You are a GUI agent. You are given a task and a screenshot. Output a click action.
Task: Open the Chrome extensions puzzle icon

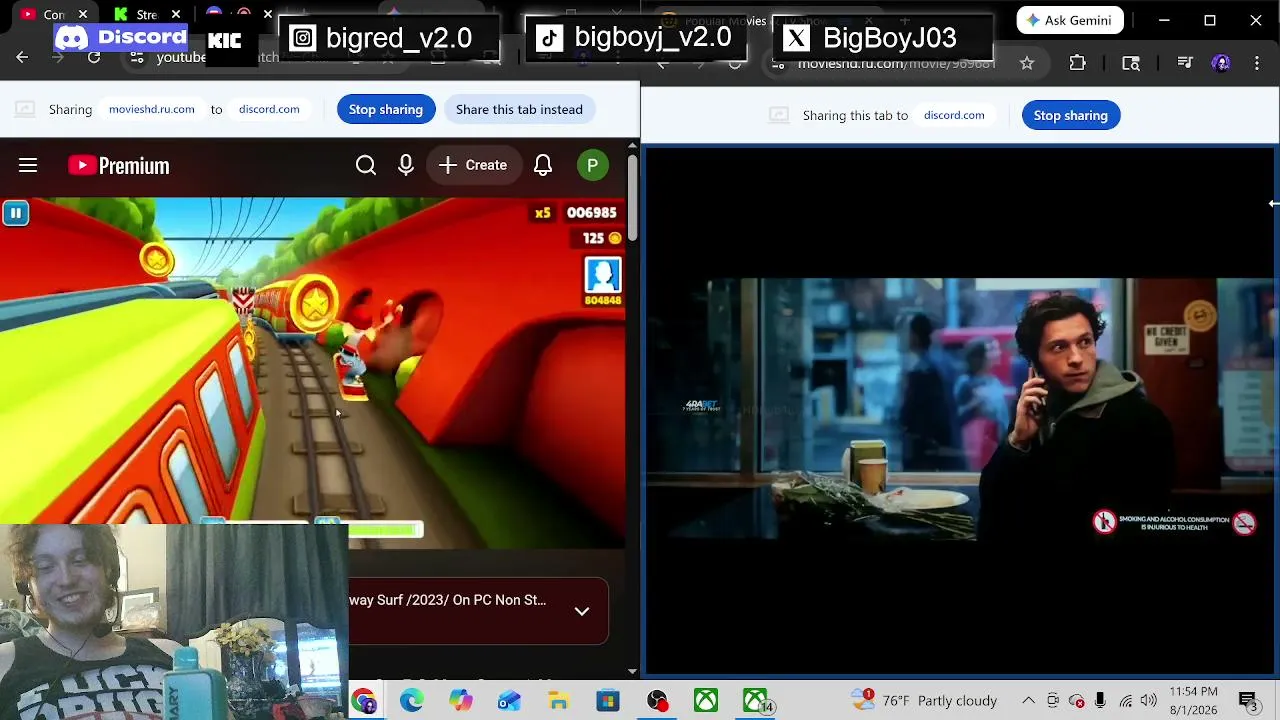[x=1077, y=63]
